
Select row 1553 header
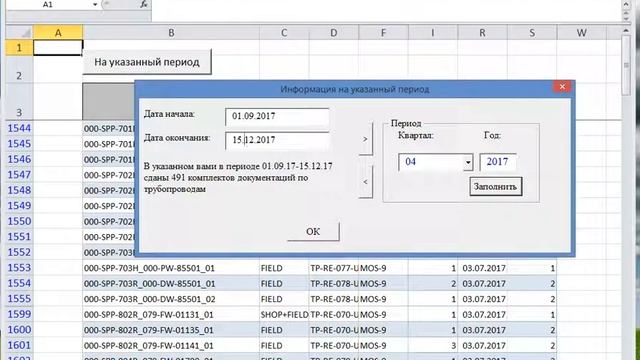pyautogui.click(x=19, y=268)
